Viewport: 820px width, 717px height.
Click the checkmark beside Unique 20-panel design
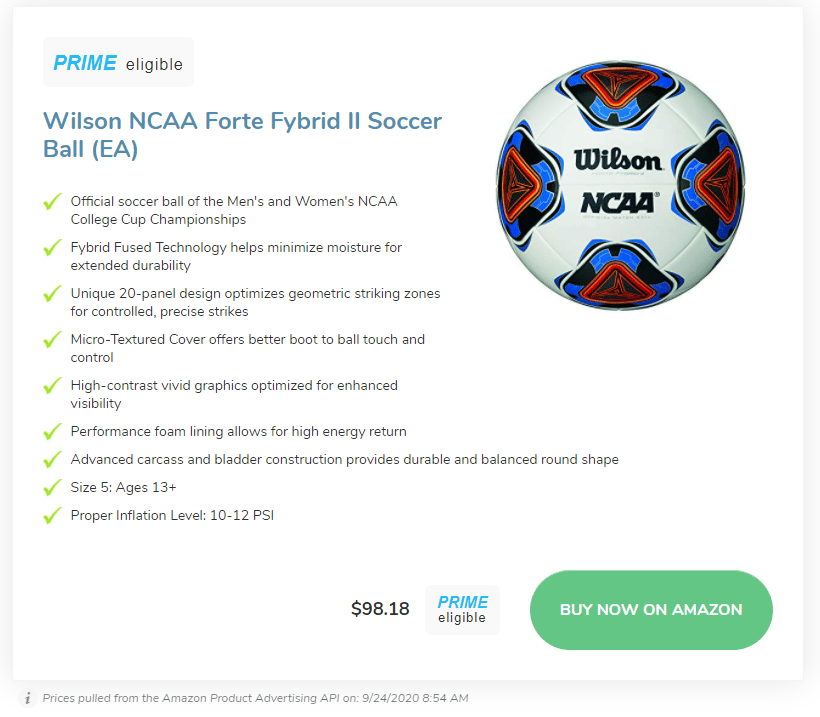pyautogui.click(x=52, y=293)
